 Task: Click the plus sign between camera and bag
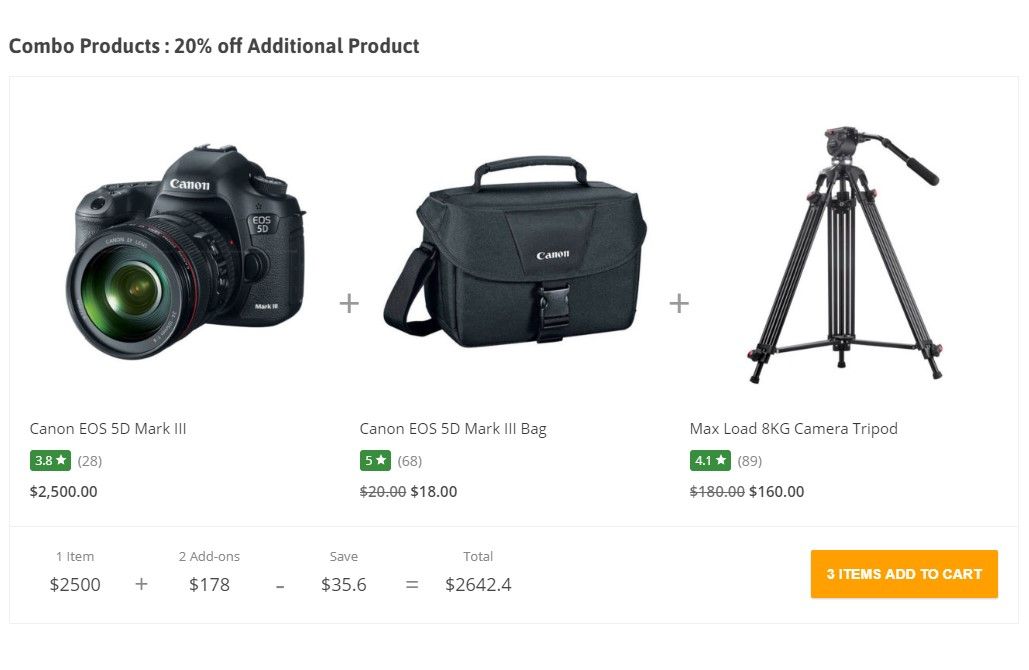click(x=348, y=303)
